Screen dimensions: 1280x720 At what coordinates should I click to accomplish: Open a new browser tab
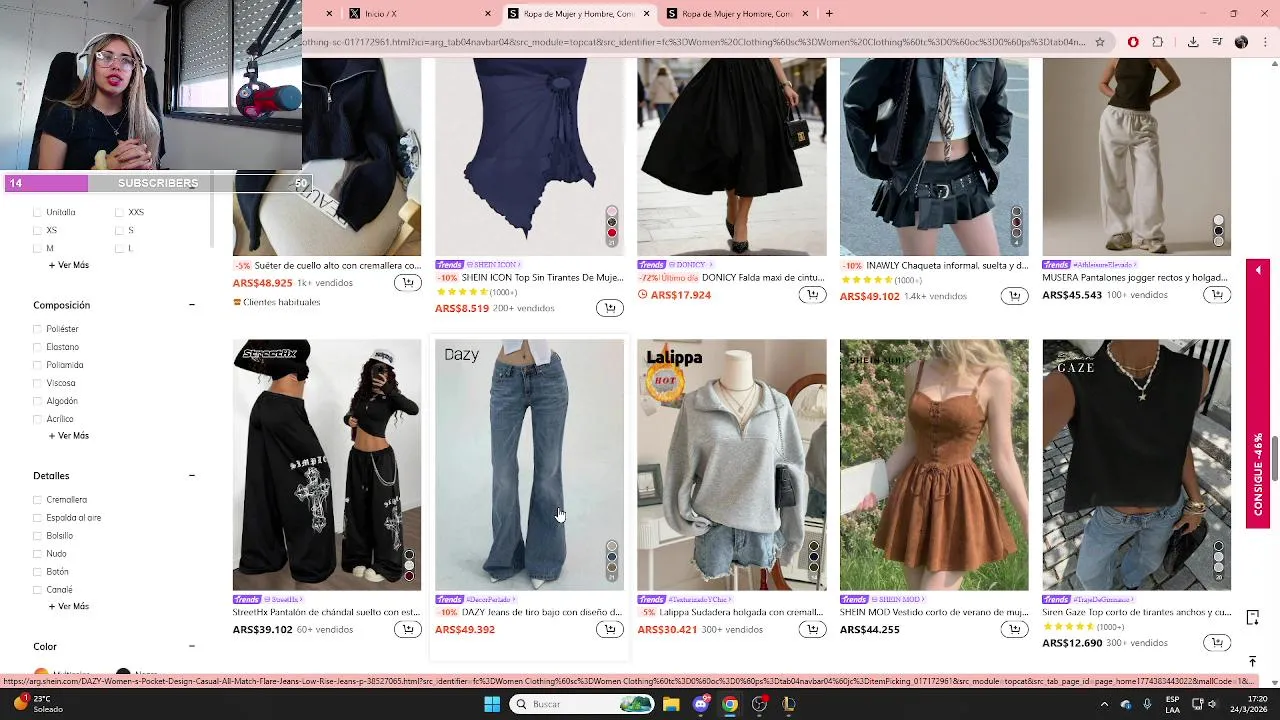tap(829, 14)
